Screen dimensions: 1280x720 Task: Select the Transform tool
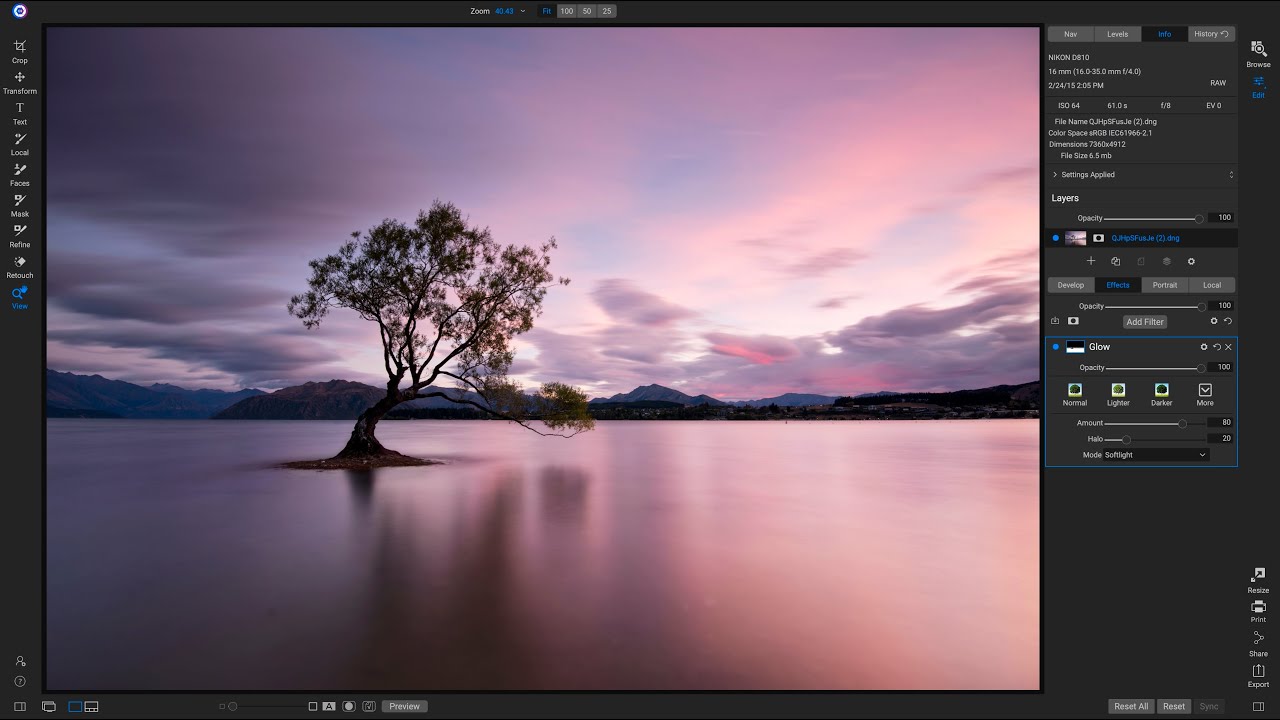pos(19,80)
